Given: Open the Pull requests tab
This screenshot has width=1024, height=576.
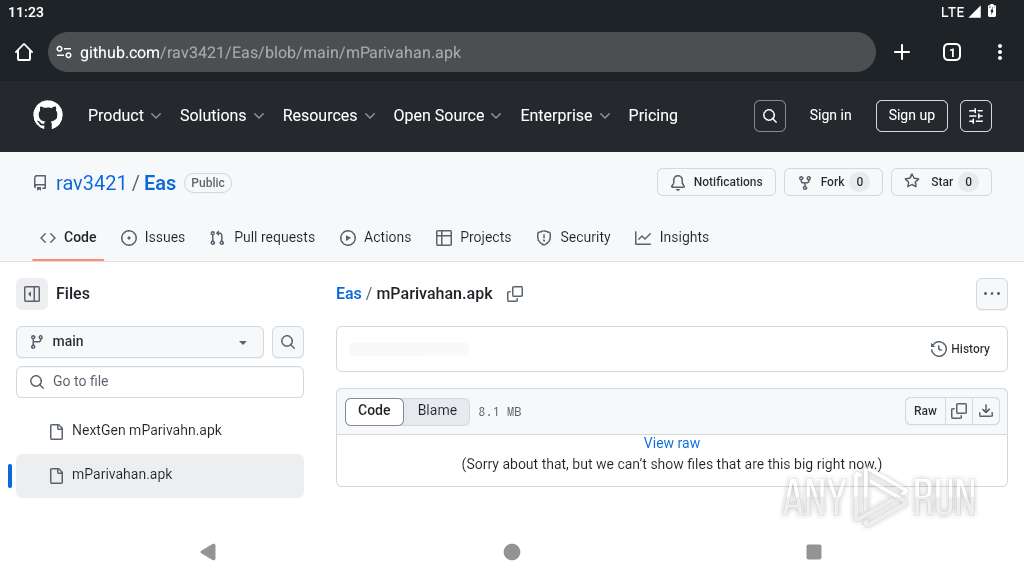Looking at the screenshot, I should pyautogui.click(x=263, y=238).
